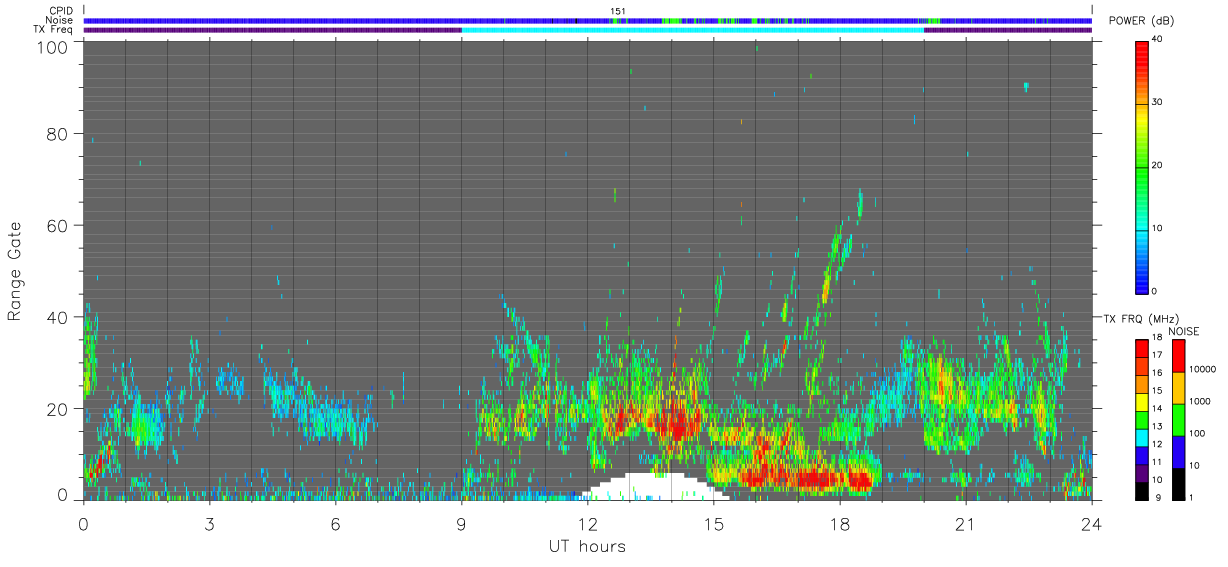Pick black 9-10 MHz segment of TX FRQ scale

1142,492
